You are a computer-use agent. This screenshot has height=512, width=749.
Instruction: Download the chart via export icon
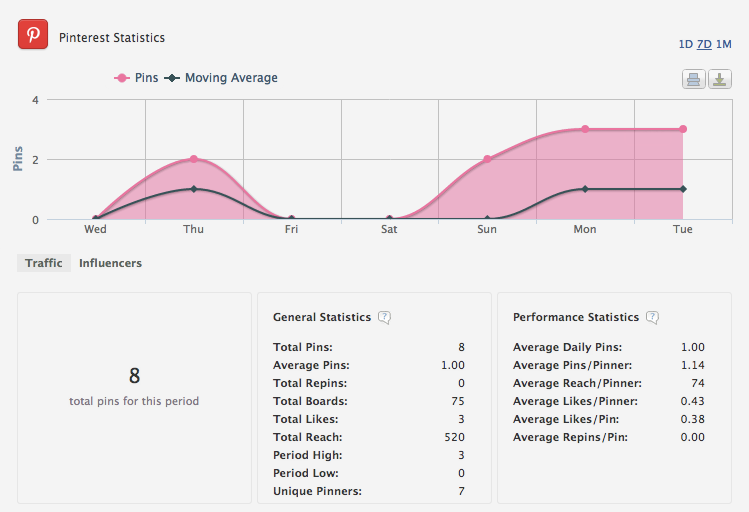(x=720, y=79)
